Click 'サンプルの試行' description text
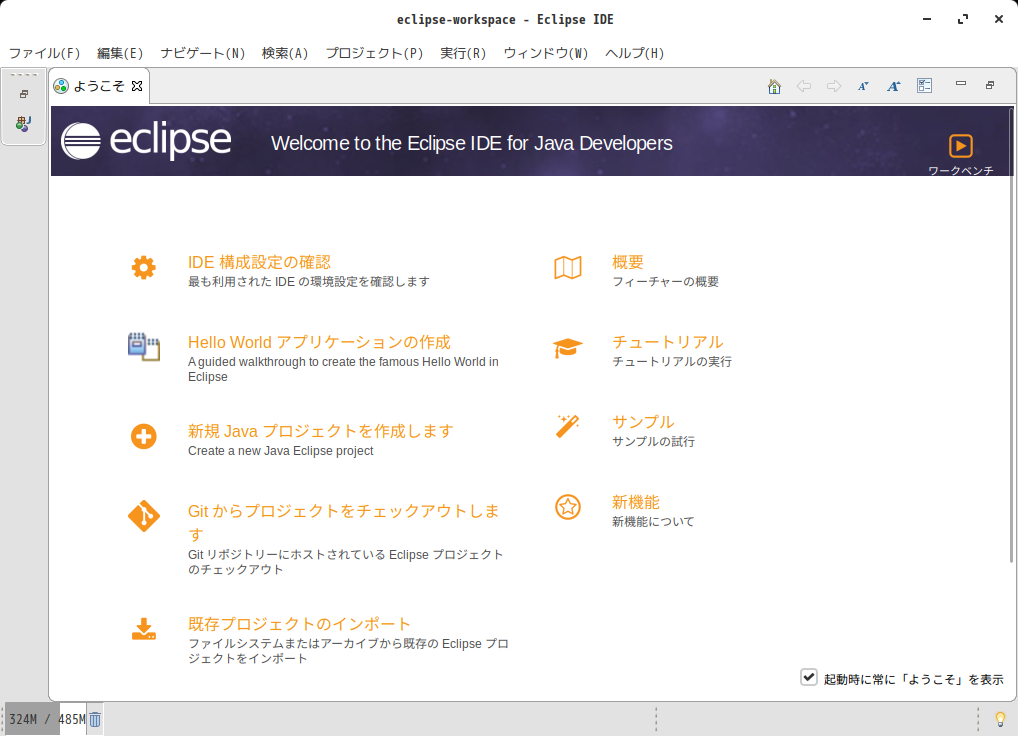 (x=653, y=441)
